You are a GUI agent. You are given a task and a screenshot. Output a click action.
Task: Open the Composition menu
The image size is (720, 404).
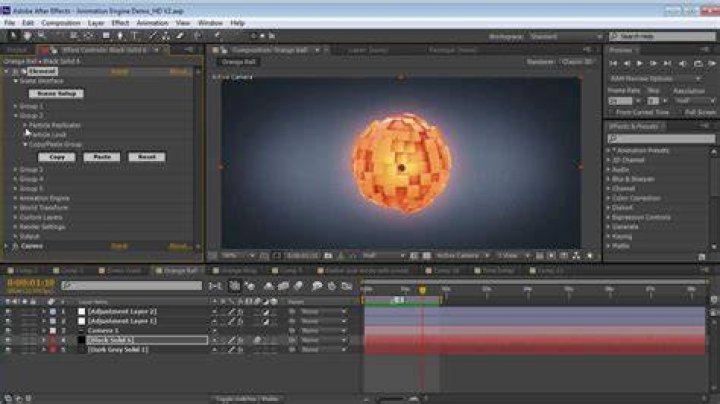(x=61, y=22)
